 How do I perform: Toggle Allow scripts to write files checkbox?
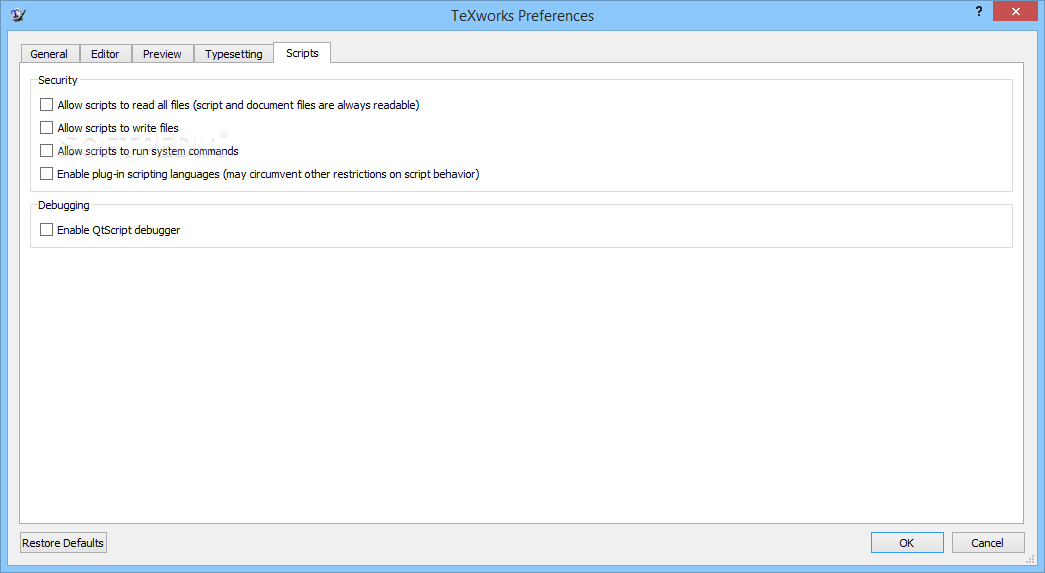(46, 127)
